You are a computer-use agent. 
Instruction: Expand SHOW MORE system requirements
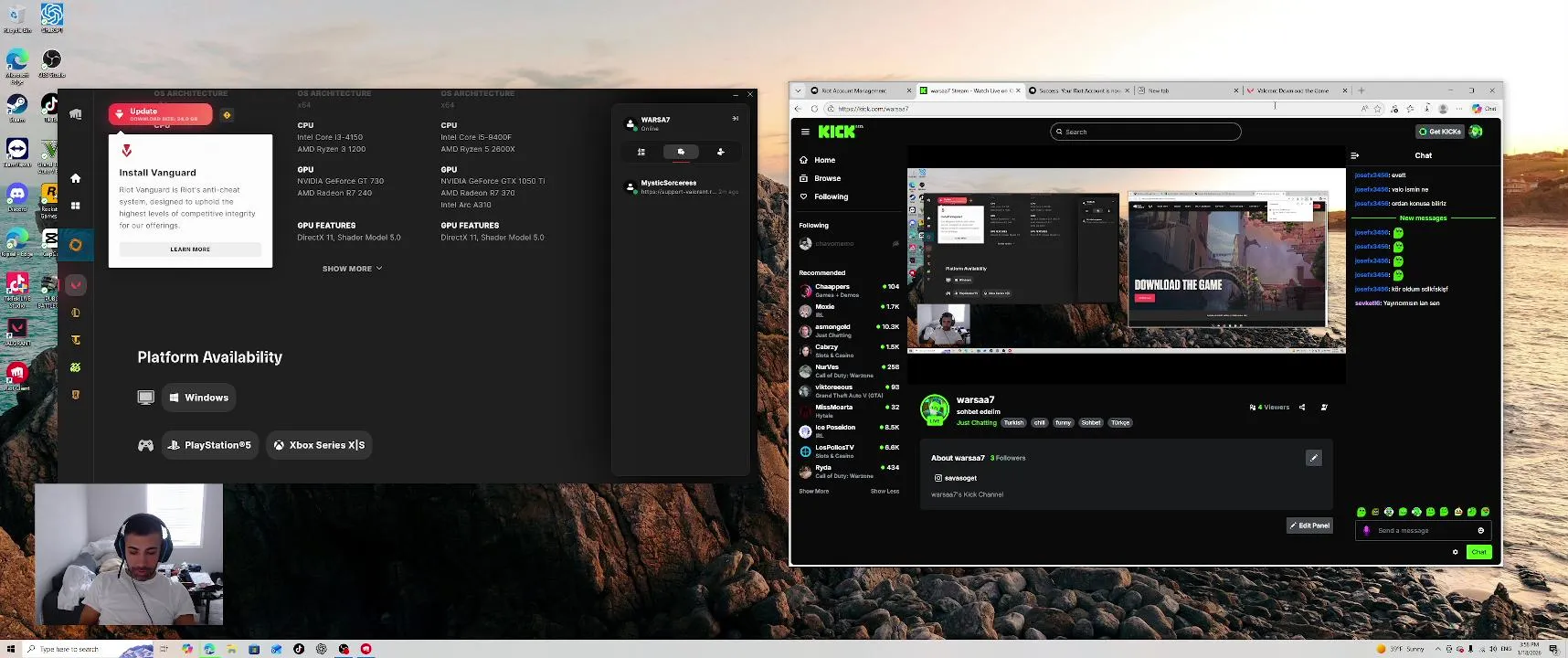point(353,269)
